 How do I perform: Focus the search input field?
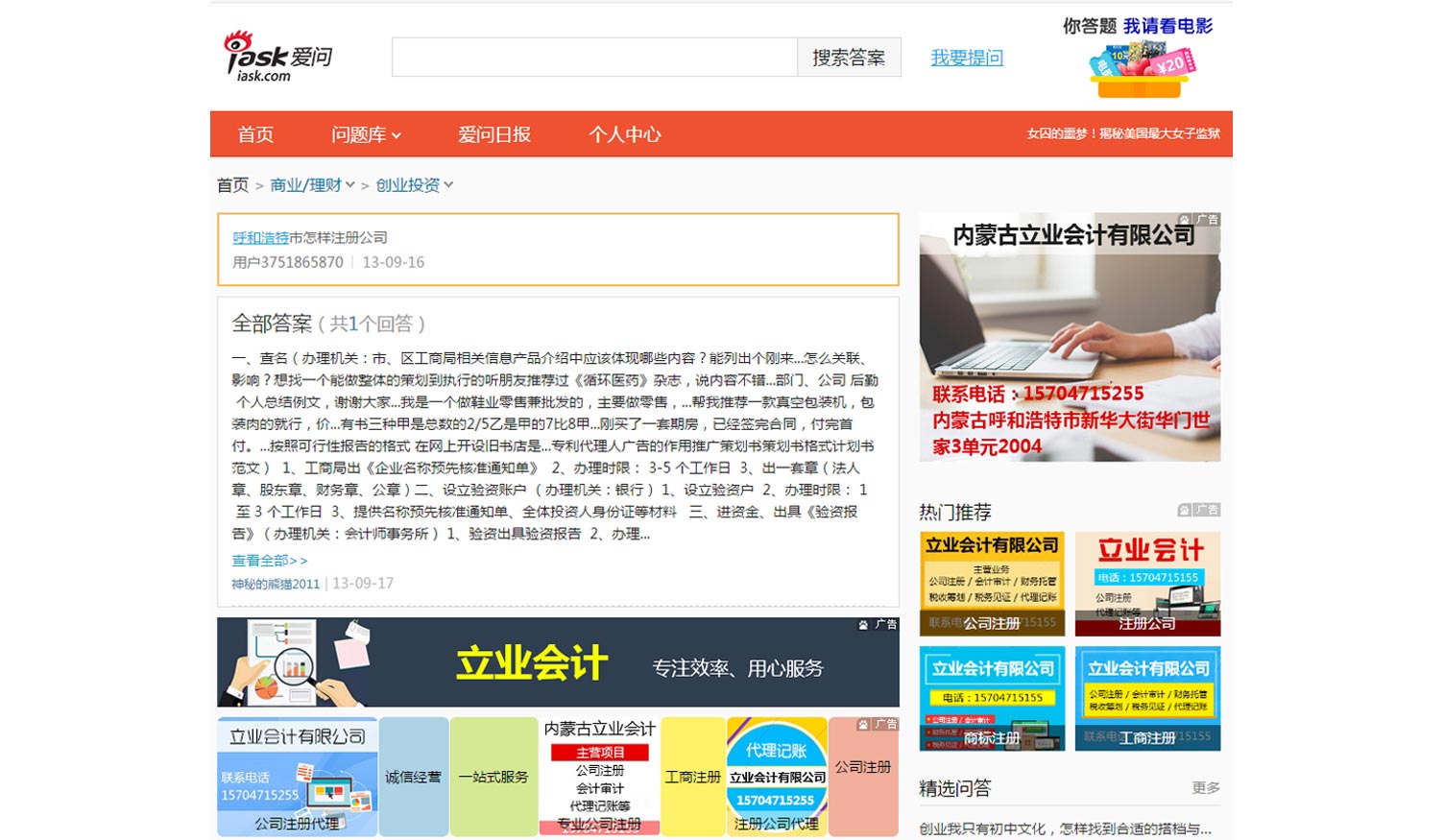(x=594, y=58)
